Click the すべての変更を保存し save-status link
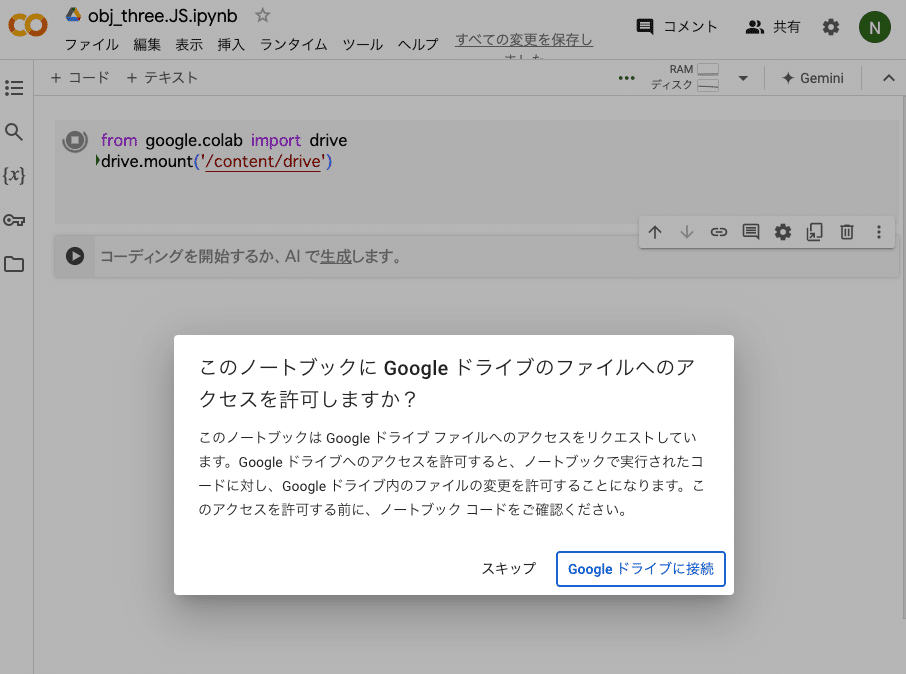 click(x=523, y=40)
